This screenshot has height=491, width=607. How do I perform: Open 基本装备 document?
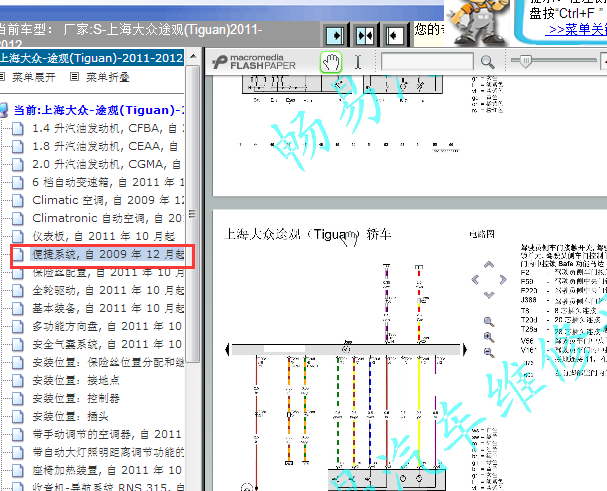tap(108, 308)
